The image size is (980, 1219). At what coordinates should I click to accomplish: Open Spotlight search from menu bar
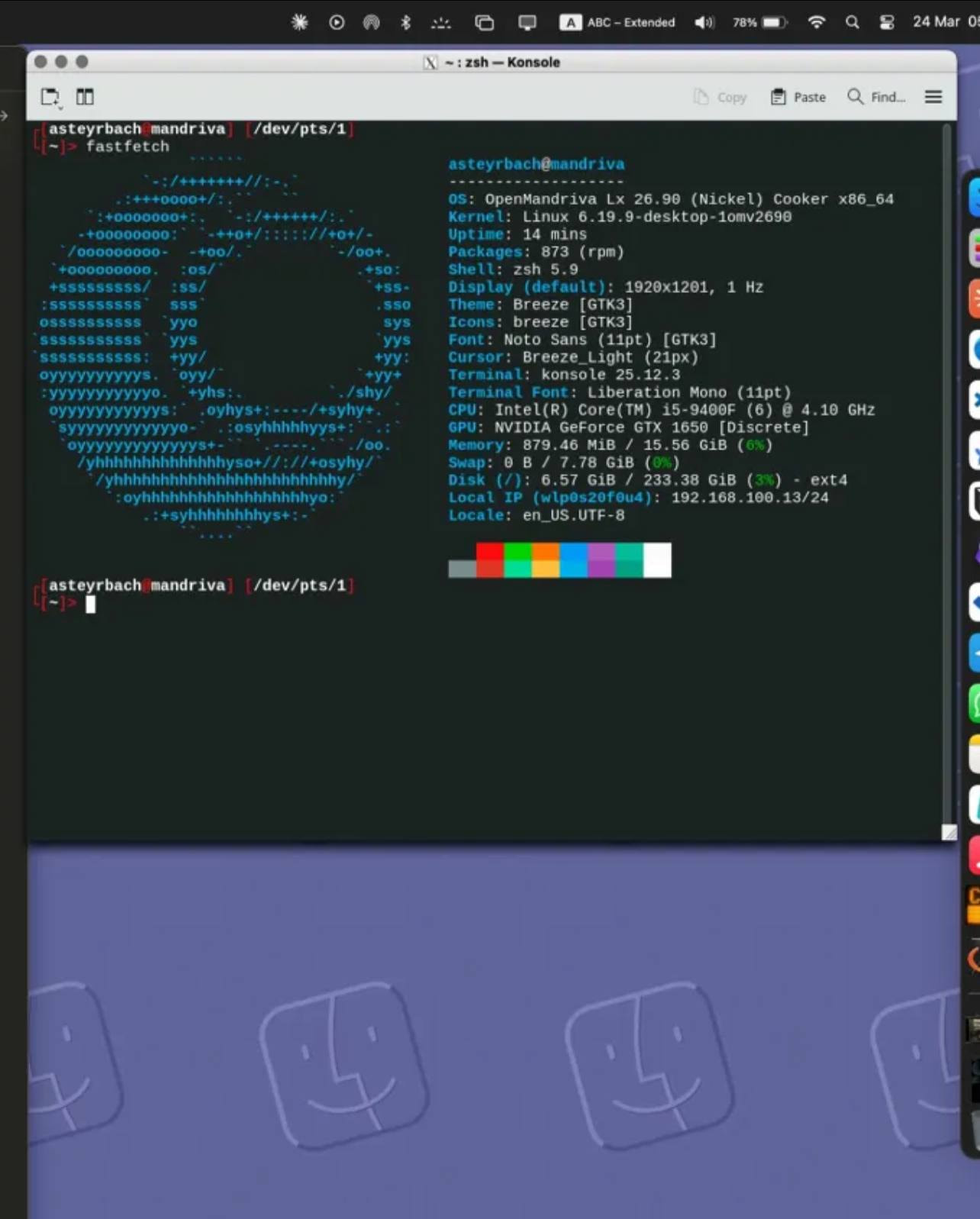pos(852,22)
